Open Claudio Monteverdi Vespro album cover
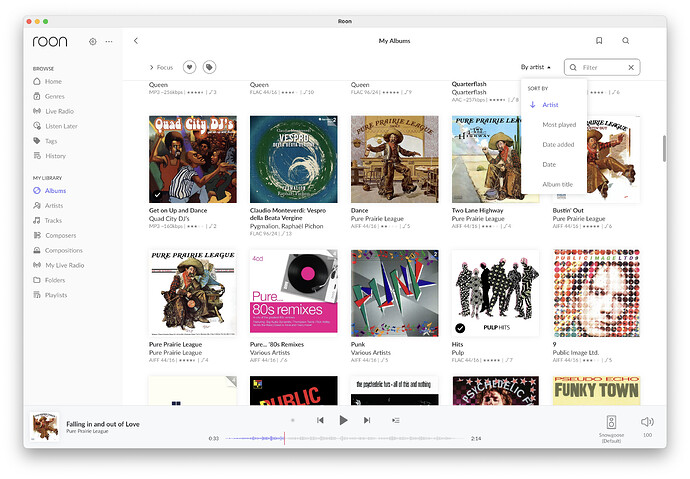Image resolution: width=690 pixels, height=479 pixels. pyautogui.click(x=294, y=159)
